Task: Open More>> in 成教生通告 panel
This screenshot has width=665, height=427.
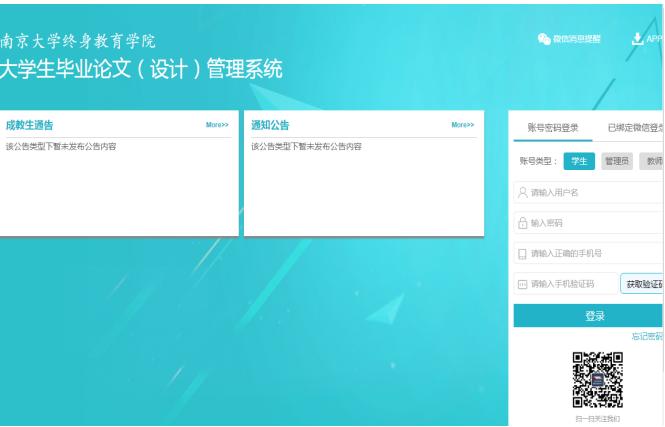Action: [217, 125]
